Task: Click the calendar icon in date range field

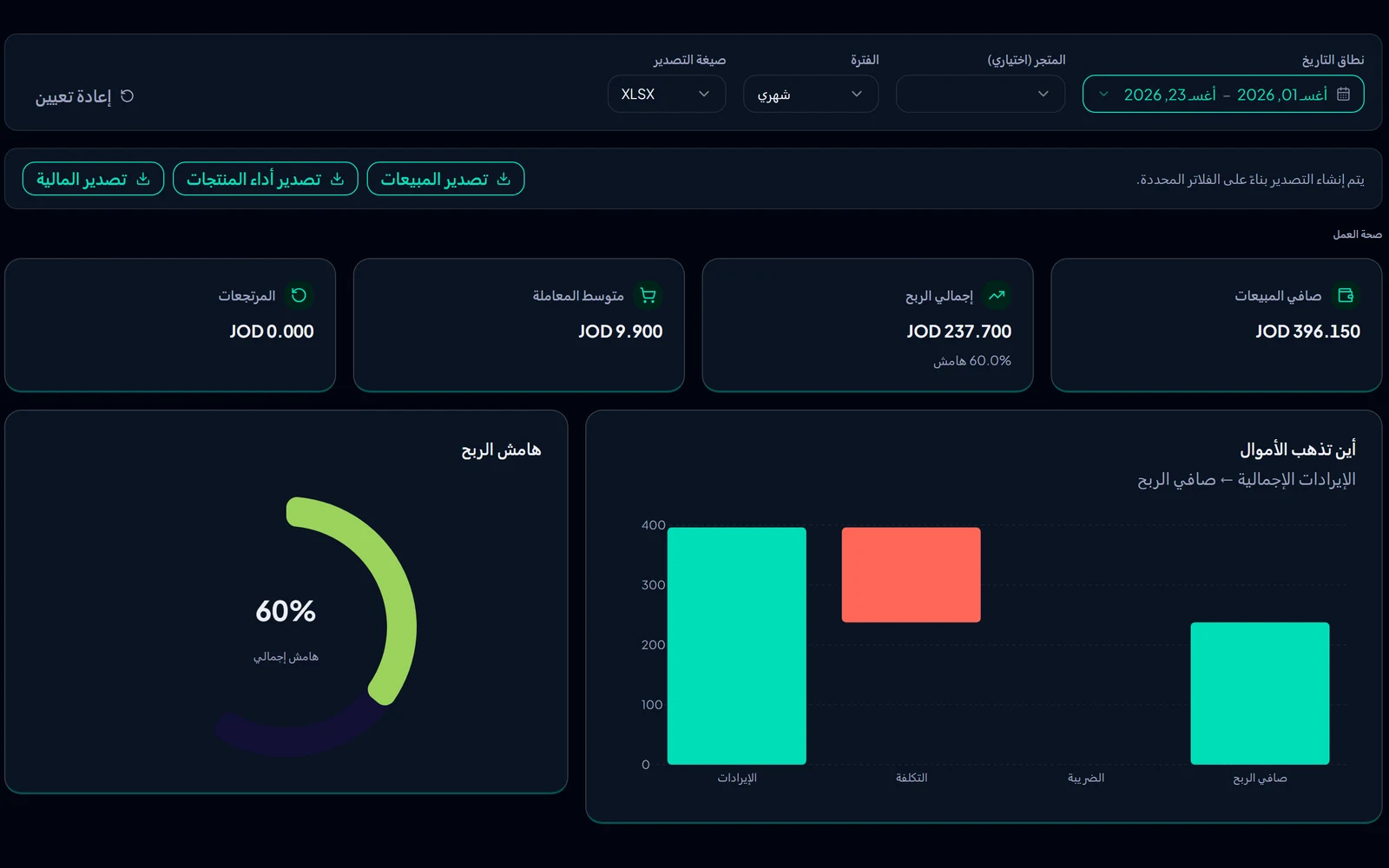Action: (1343, 95)
